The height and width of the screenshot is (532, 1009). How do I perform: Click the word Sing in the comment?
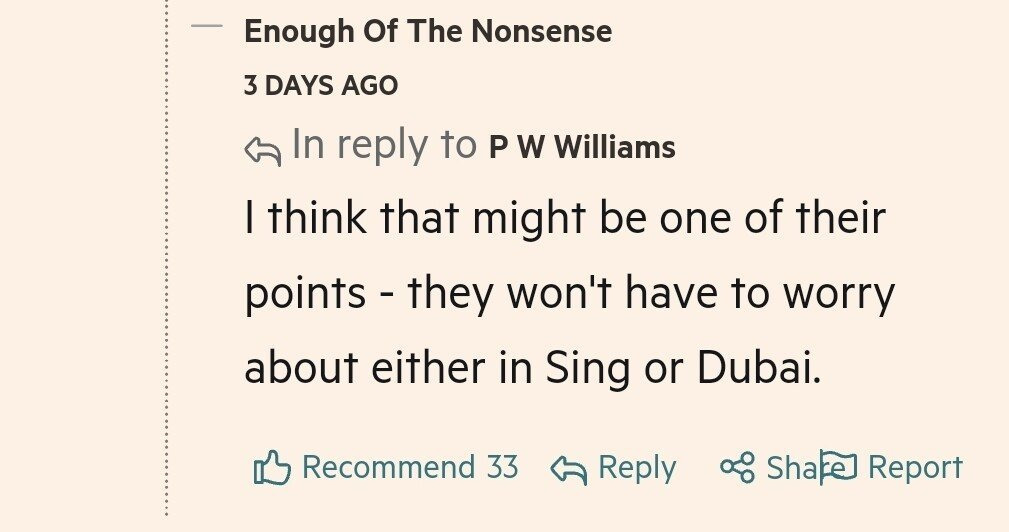[587, 371]
